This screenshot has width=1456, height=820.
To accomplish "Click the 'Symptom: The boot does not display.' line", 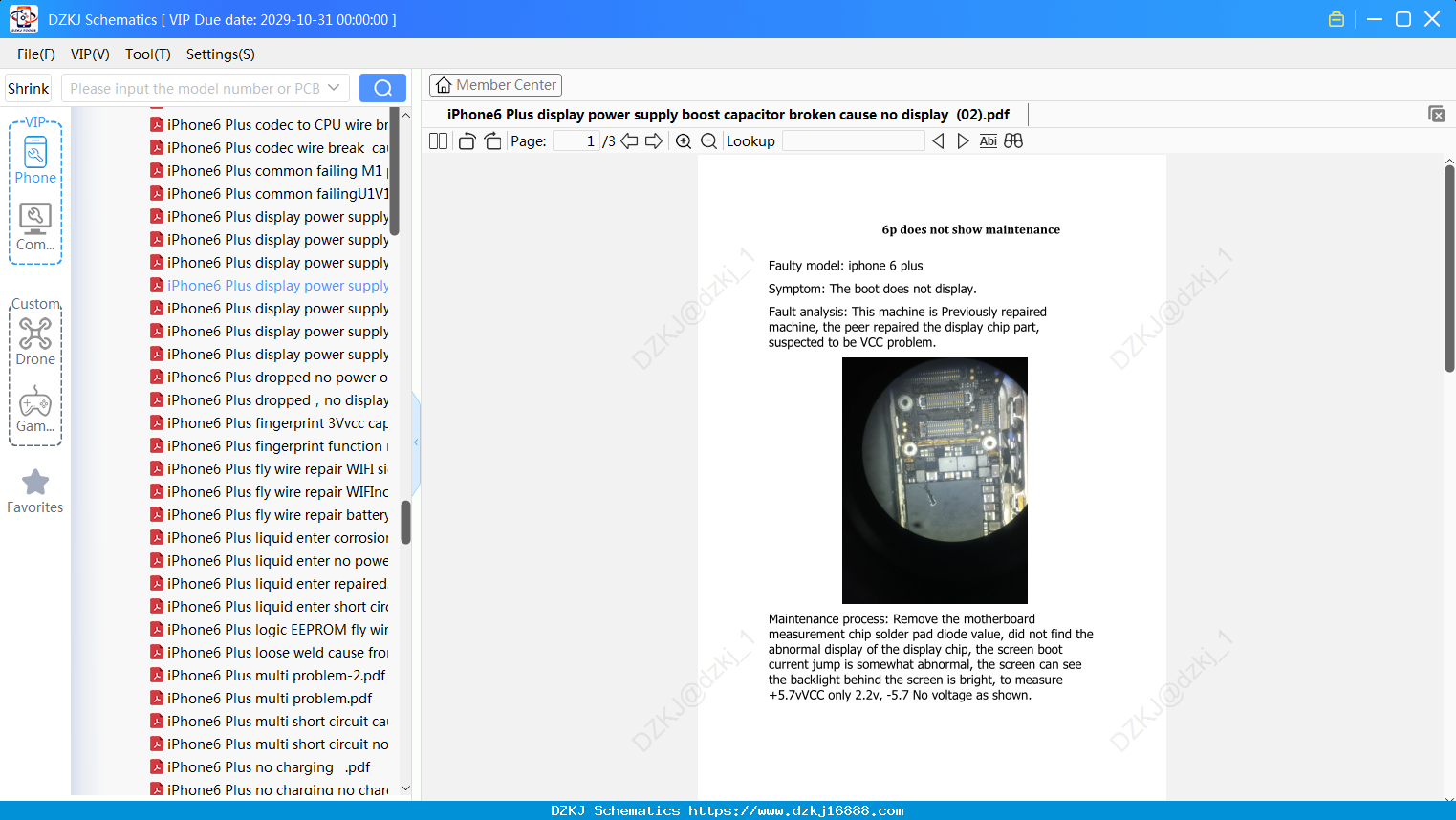I will coord(872,289).
